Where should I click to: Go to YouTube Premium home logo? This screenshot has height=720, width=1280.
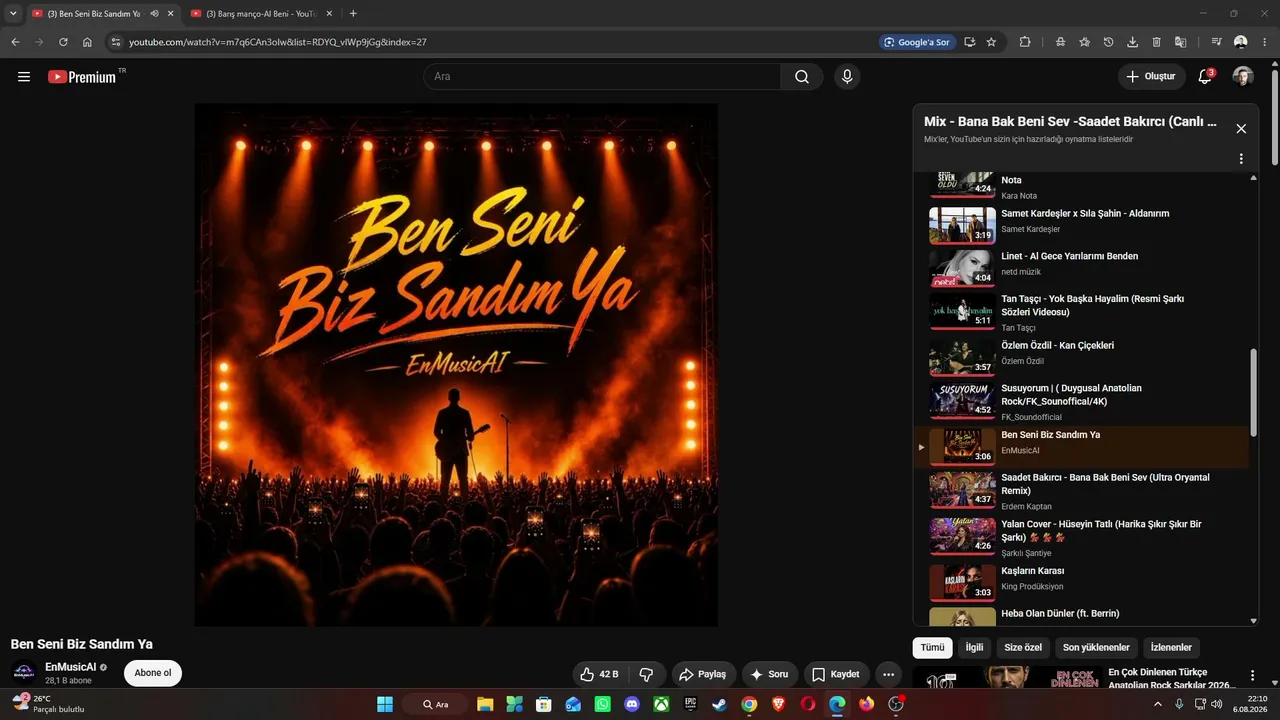(82, 77)
